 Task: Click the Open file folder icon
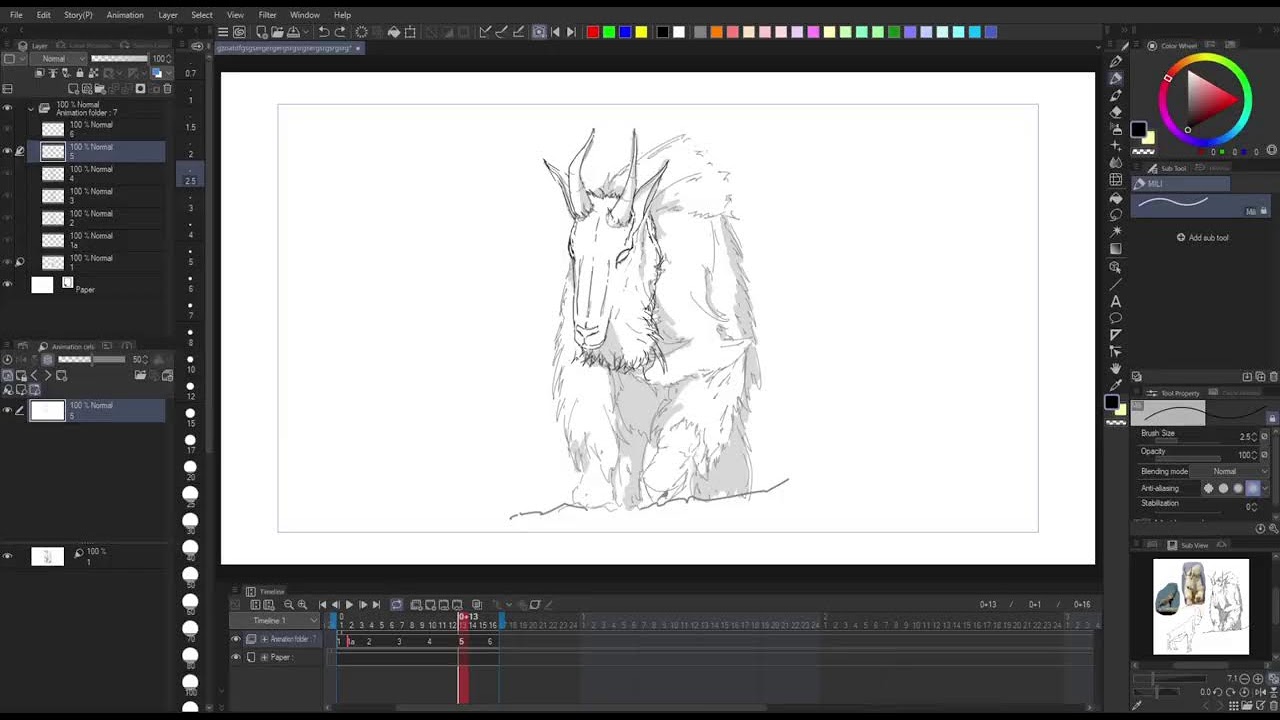(x=277, y=32)
